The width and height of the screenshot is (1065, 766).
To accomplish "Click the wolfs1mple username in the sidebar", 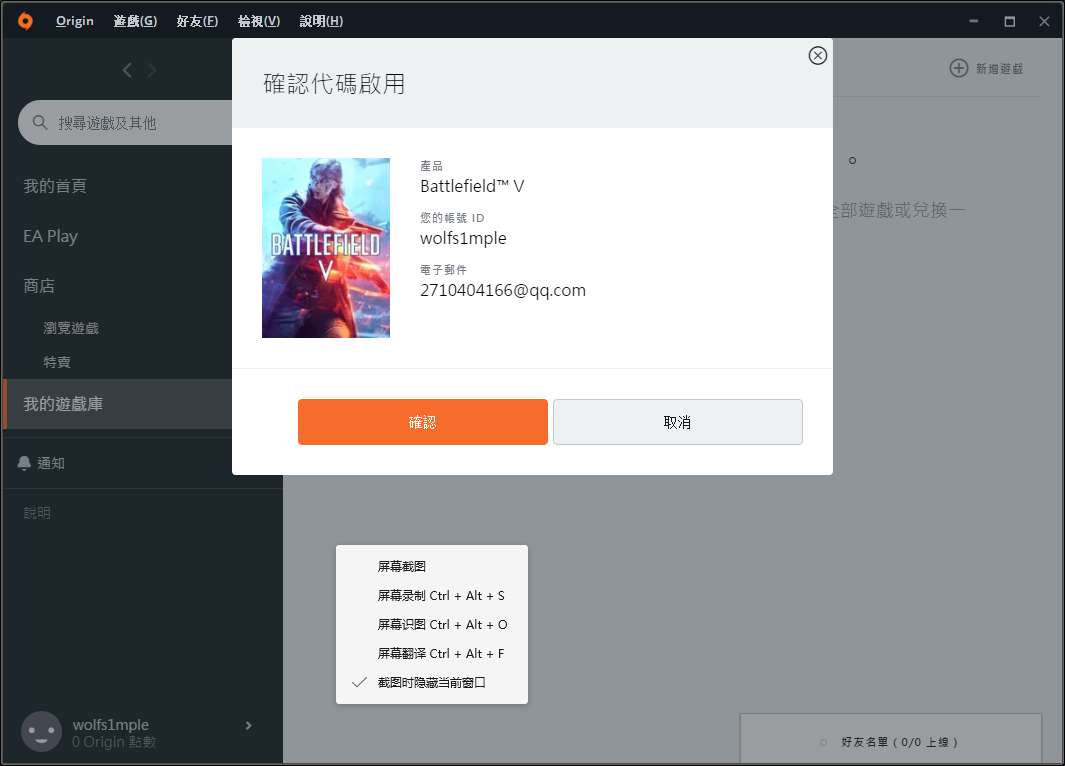I will [111, 725].
